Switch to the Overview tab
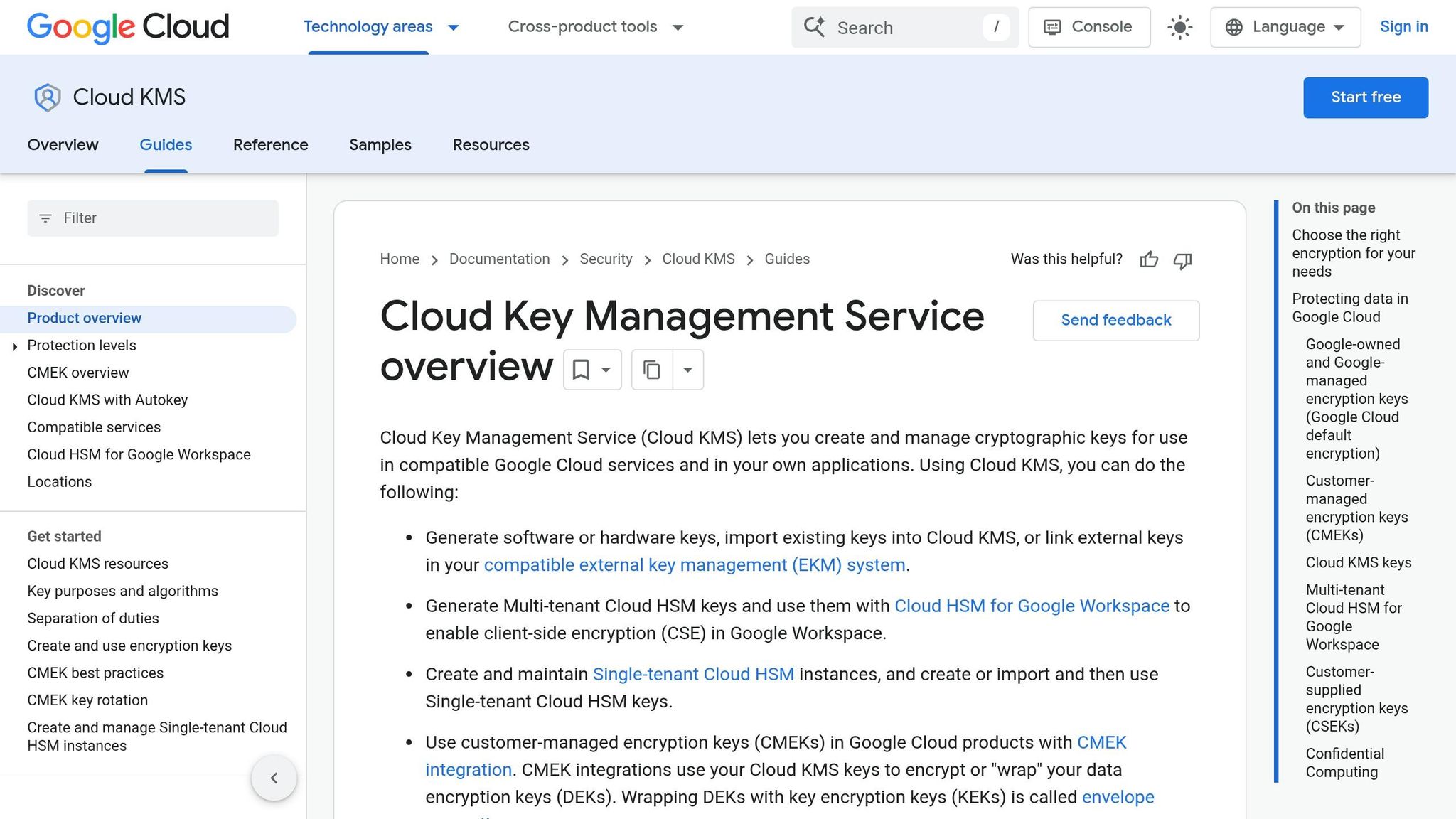This screenshot has height=819, width=1456. (x=63, y=145)
